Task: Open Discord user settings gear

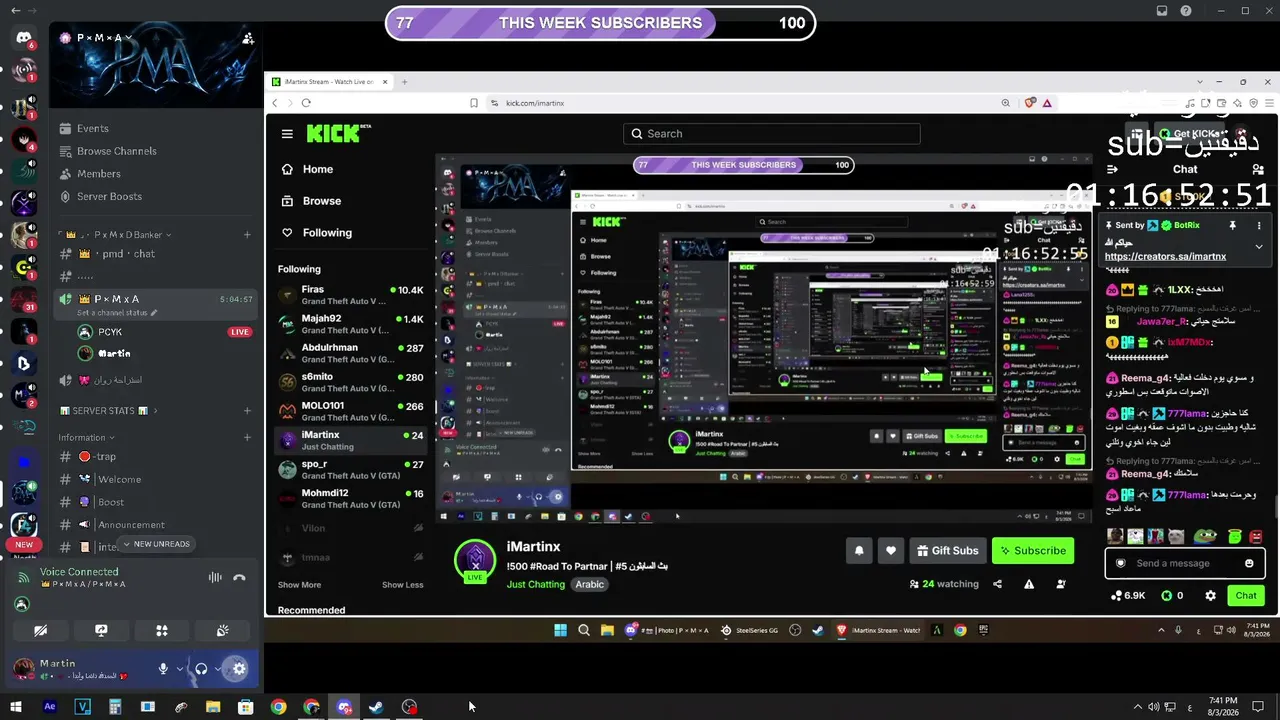Action: (238, 669)
